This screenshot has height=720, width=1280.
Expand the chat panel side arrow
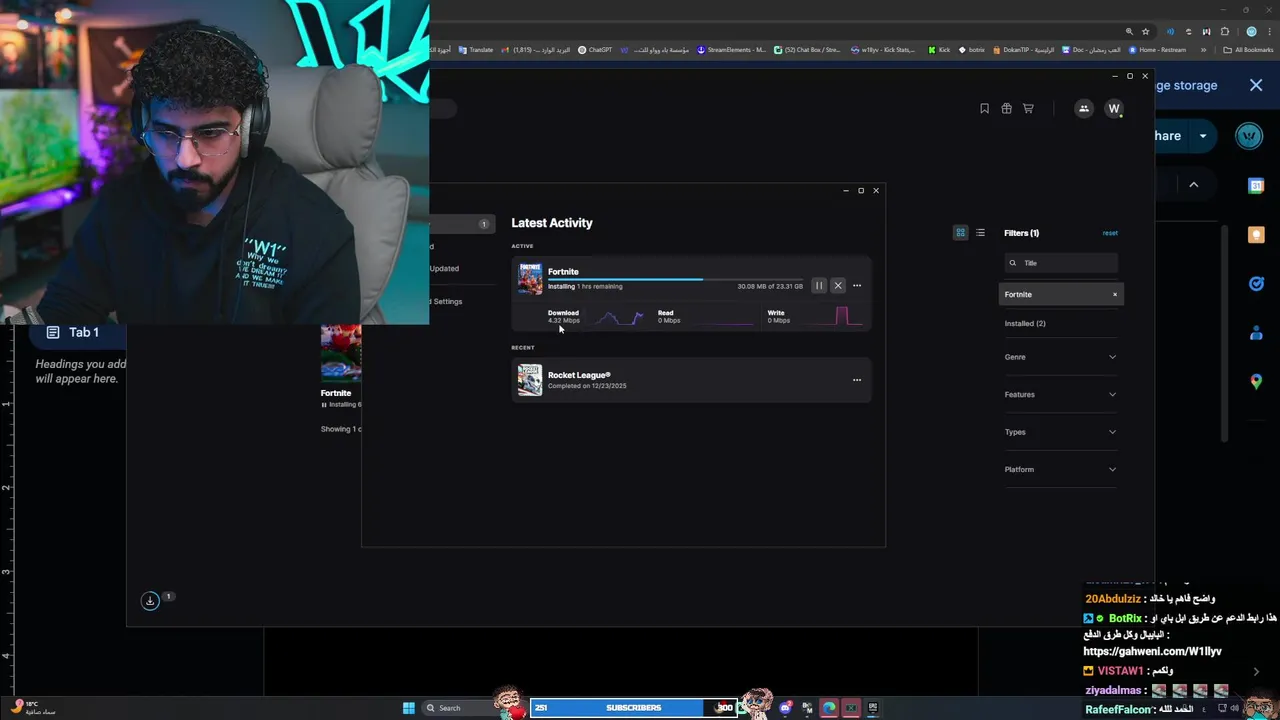[x=1256, y=671]
